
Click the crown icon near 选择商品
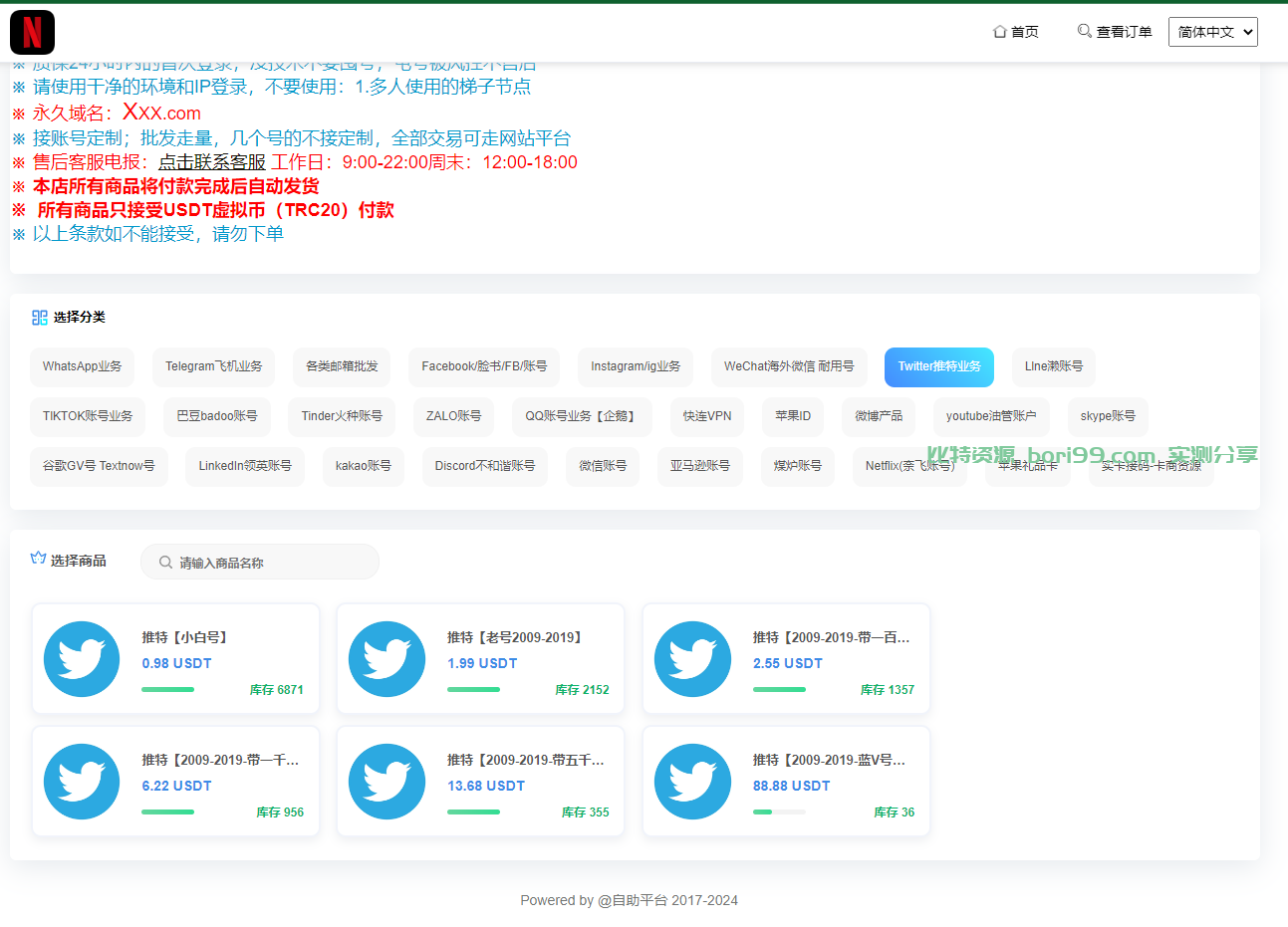coord(39,559)
